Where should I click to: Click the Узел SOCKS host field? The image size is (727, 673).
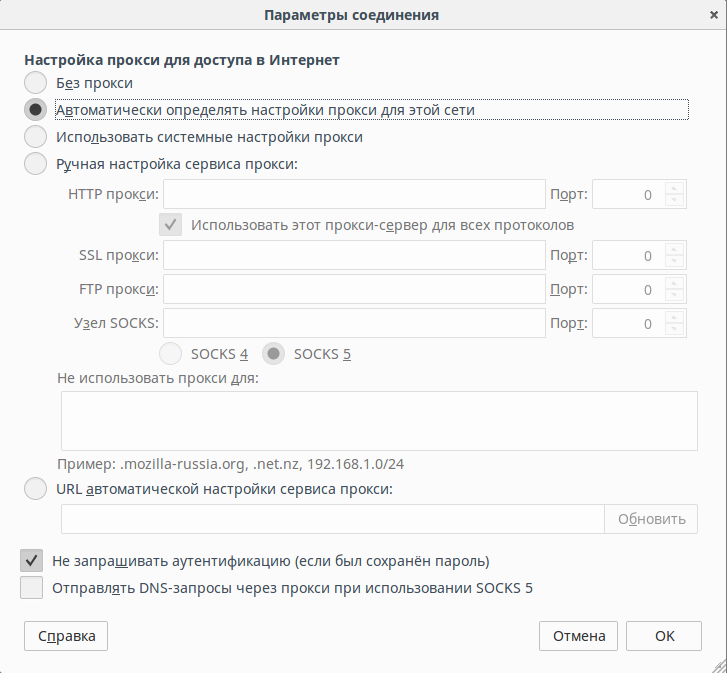tap(354, 323)
